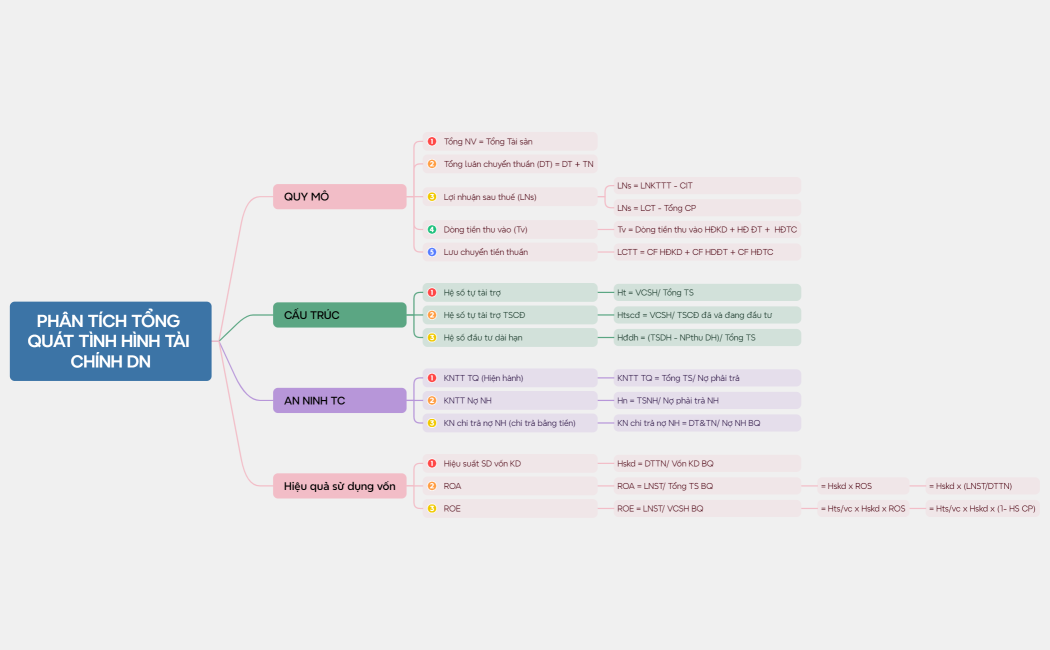The image size is (1050, 650).
Task: Click priority 2 icon on Tổng luân chuyển thuần
Action: point(432,164)
